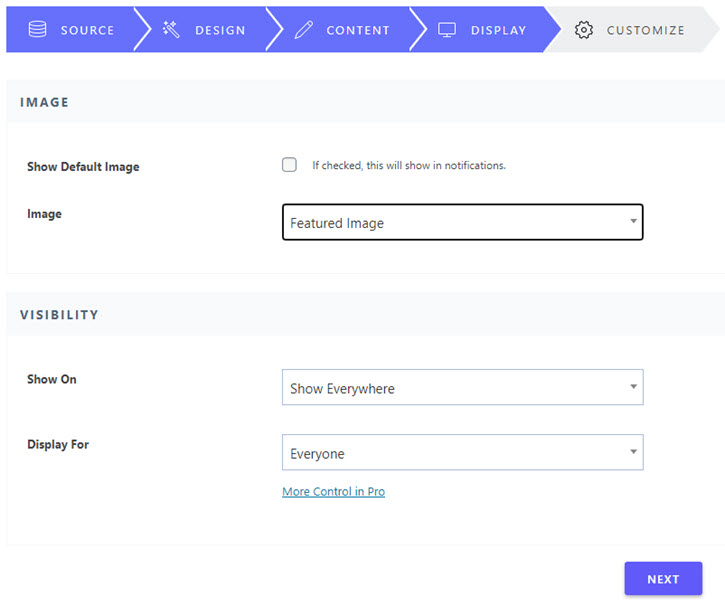
Task: Click the NEXT button
Action: 663,579
